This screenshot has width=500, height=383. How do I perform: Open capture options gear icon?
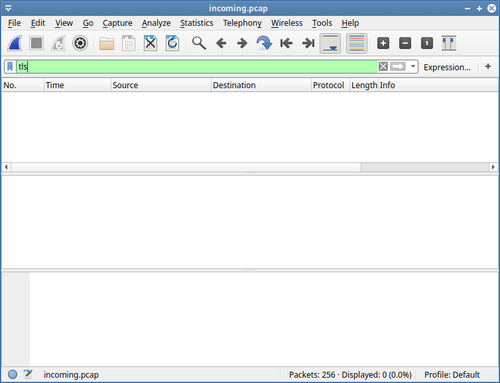(x=80, y=43)
